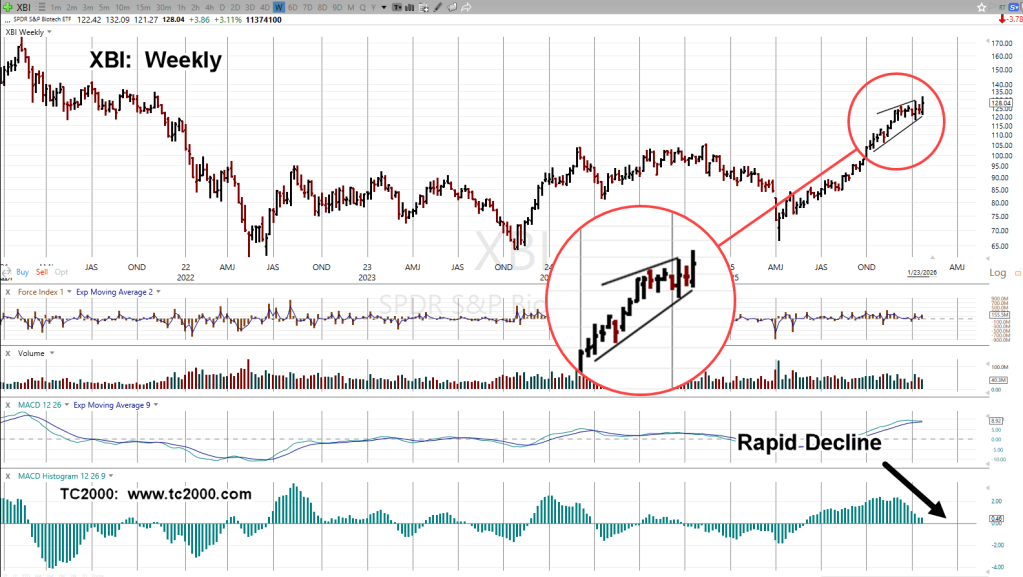Screen dimensions: 1023x577
Task: Close the Force Index pane with X
Action: coord(8,291)
